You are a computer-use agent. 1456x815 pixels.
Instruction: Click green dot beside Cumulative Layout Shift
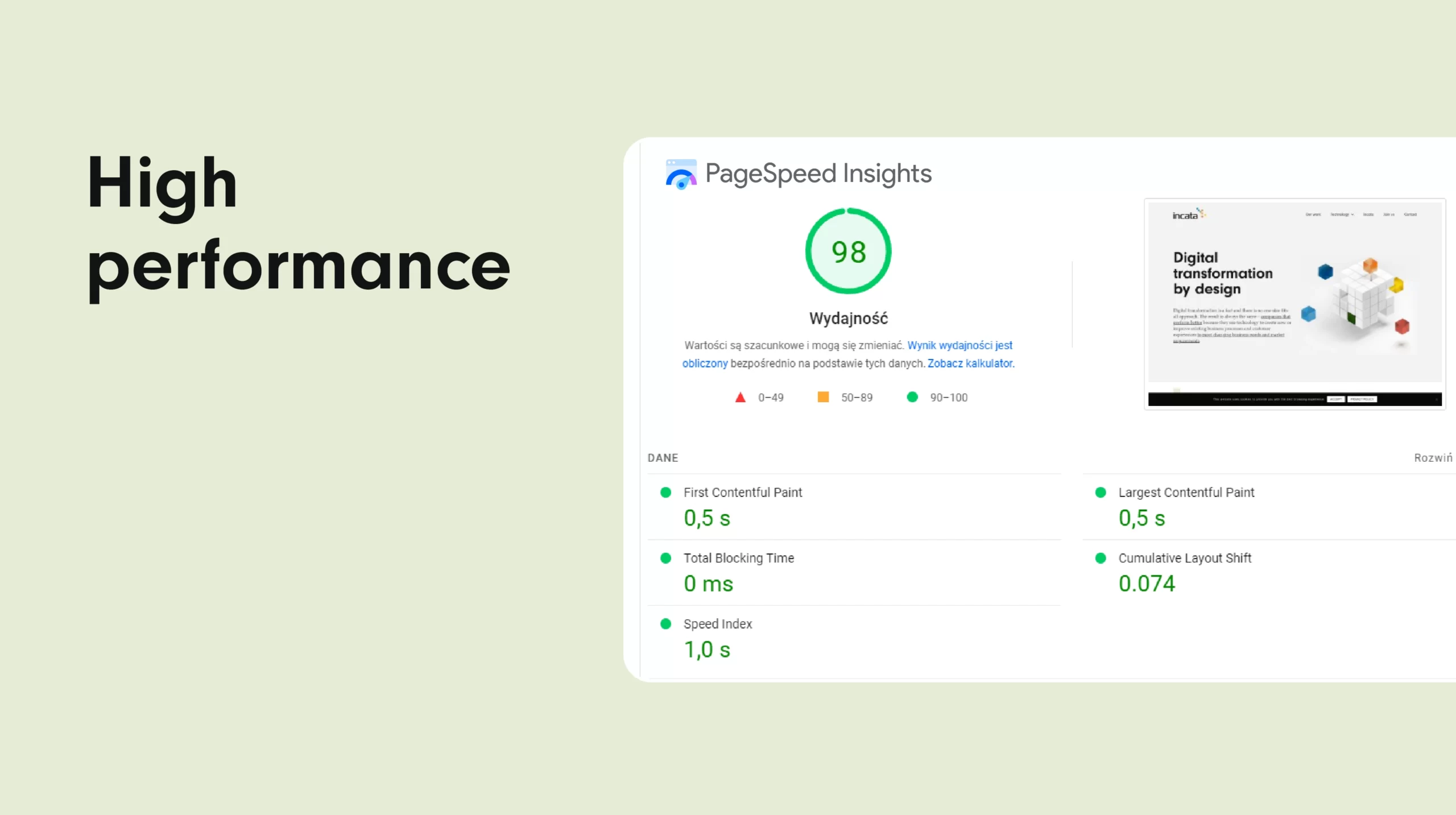tap(1101, 558)
